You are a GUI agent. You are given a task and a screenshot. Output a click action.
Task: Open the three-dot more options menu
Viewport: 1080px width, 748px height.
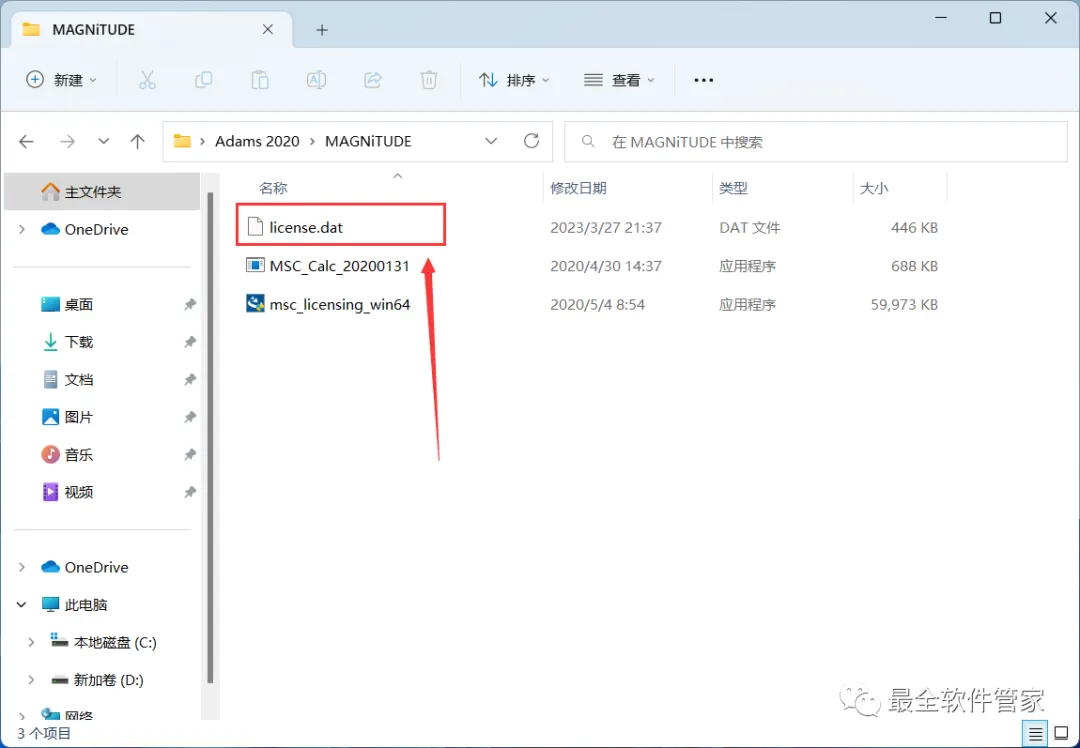[703, 81]
